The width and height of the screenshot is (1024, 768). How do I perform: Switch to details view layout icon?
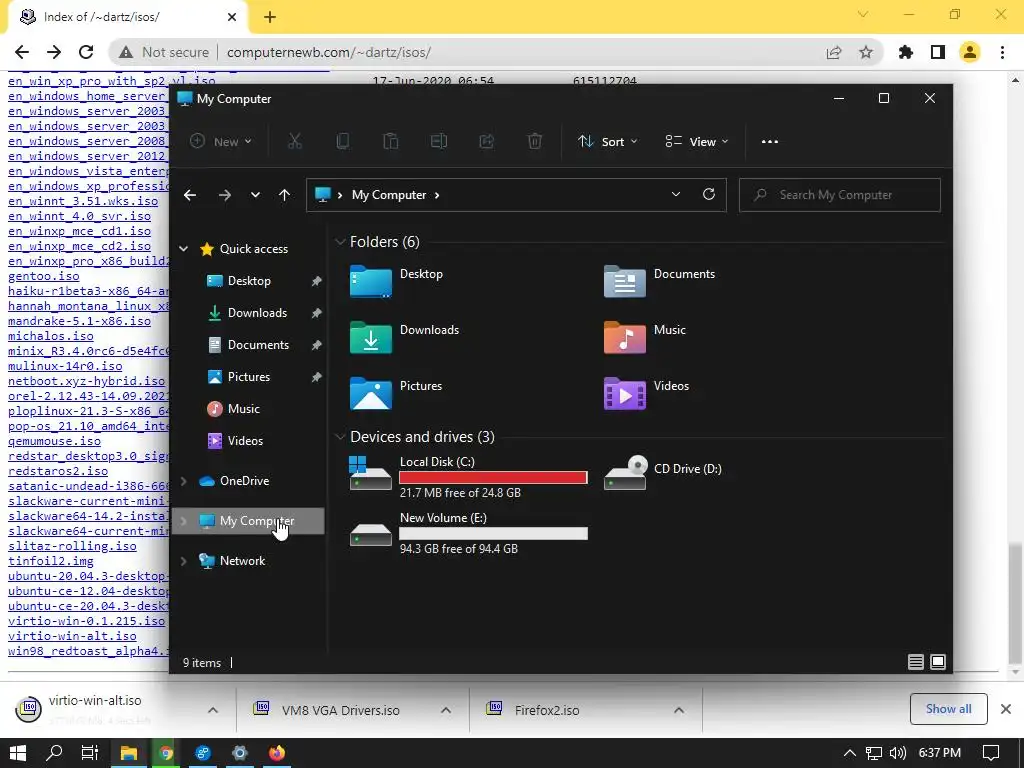[x=916, y=662]
